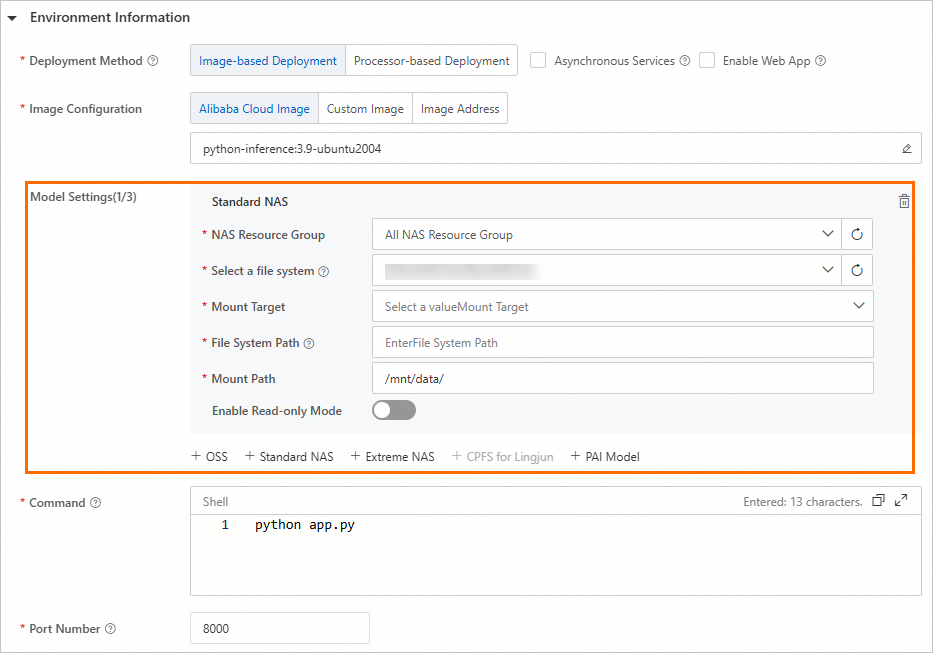Add an OSS model setting
The image size is (933, 653).
[x=209, y=457]
